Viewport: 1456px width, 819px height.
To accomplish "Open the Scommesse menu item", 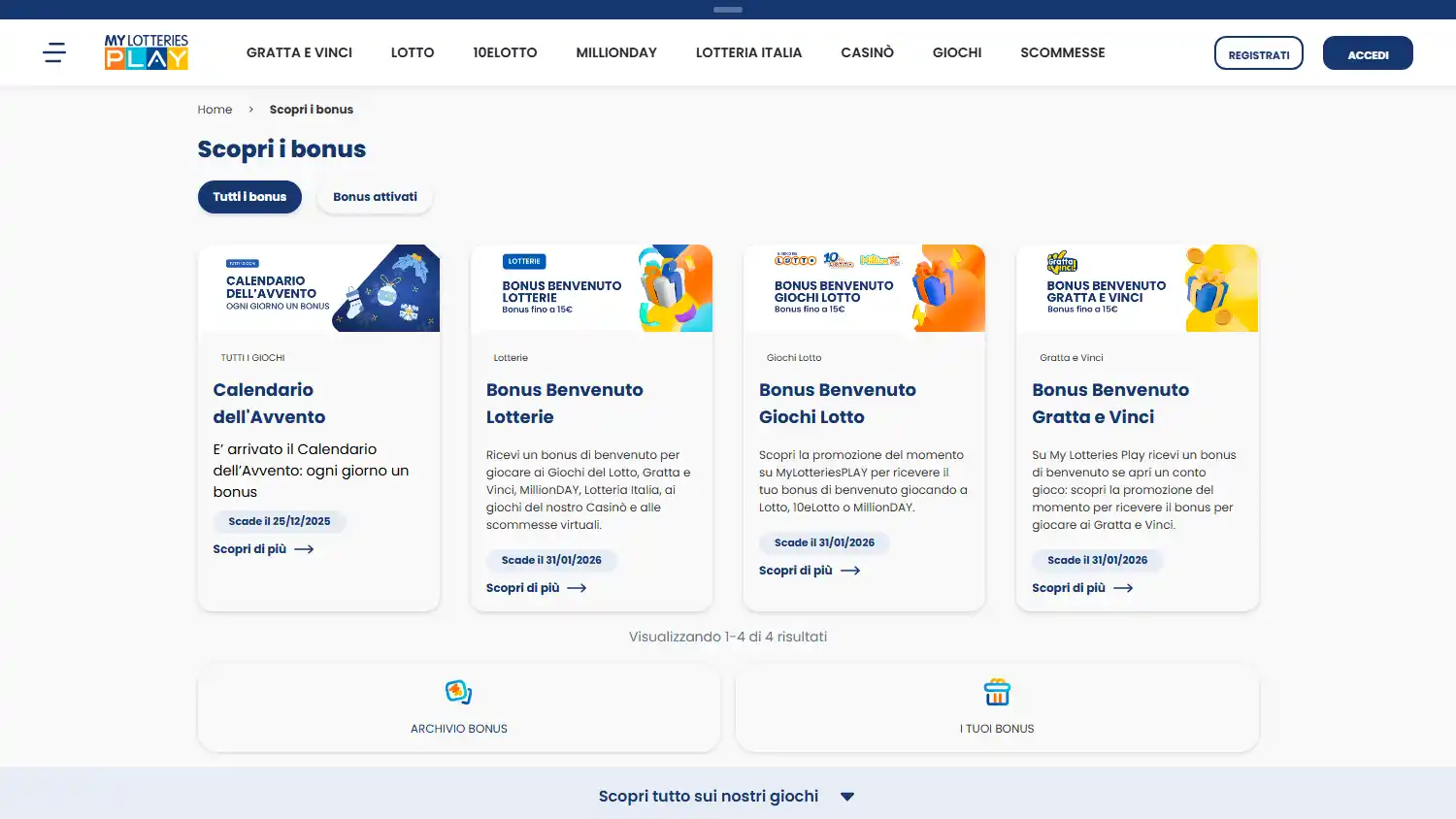I will coord(1063,52).
